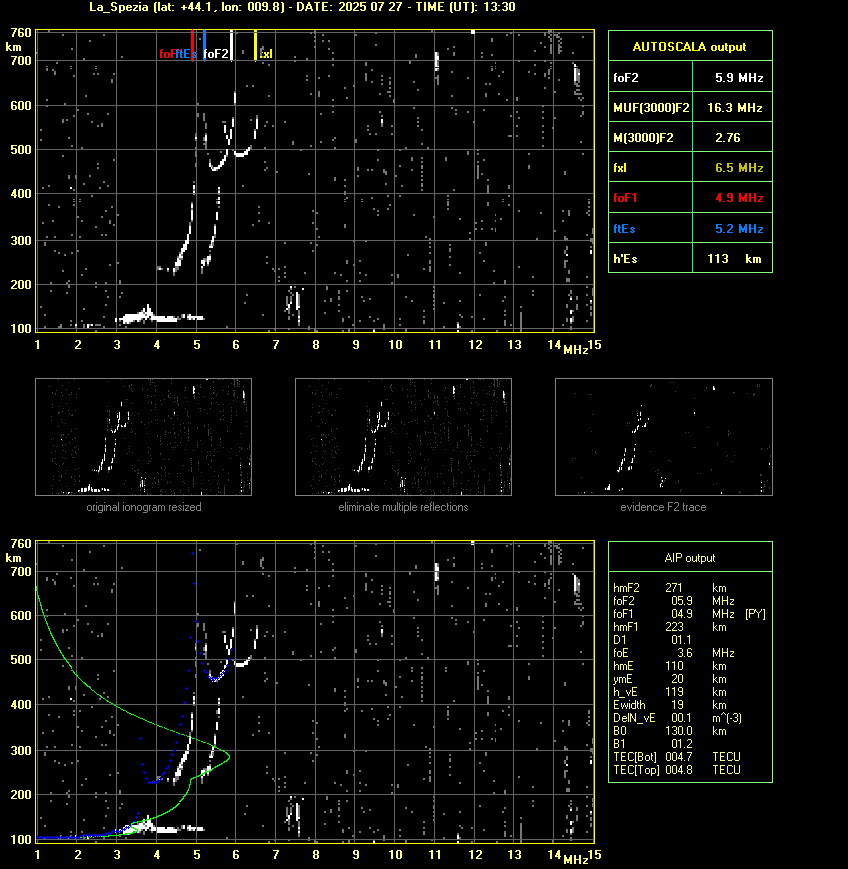This screenshot has width=848, height=869.
Task: Select the 113 km value cell
Action: coord(732,258)
